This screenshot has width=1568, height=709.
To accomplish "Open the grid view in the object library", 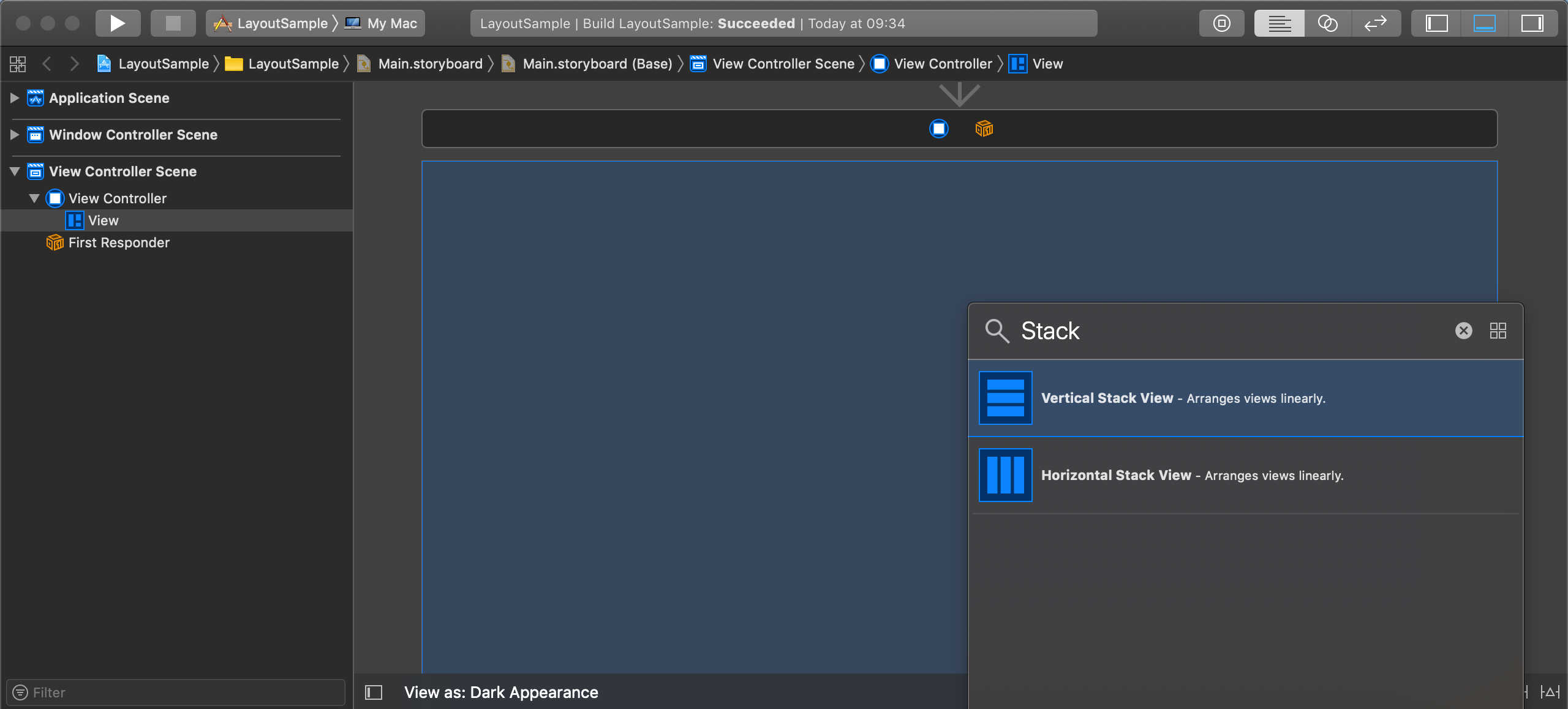I will tap(1498, 331).
